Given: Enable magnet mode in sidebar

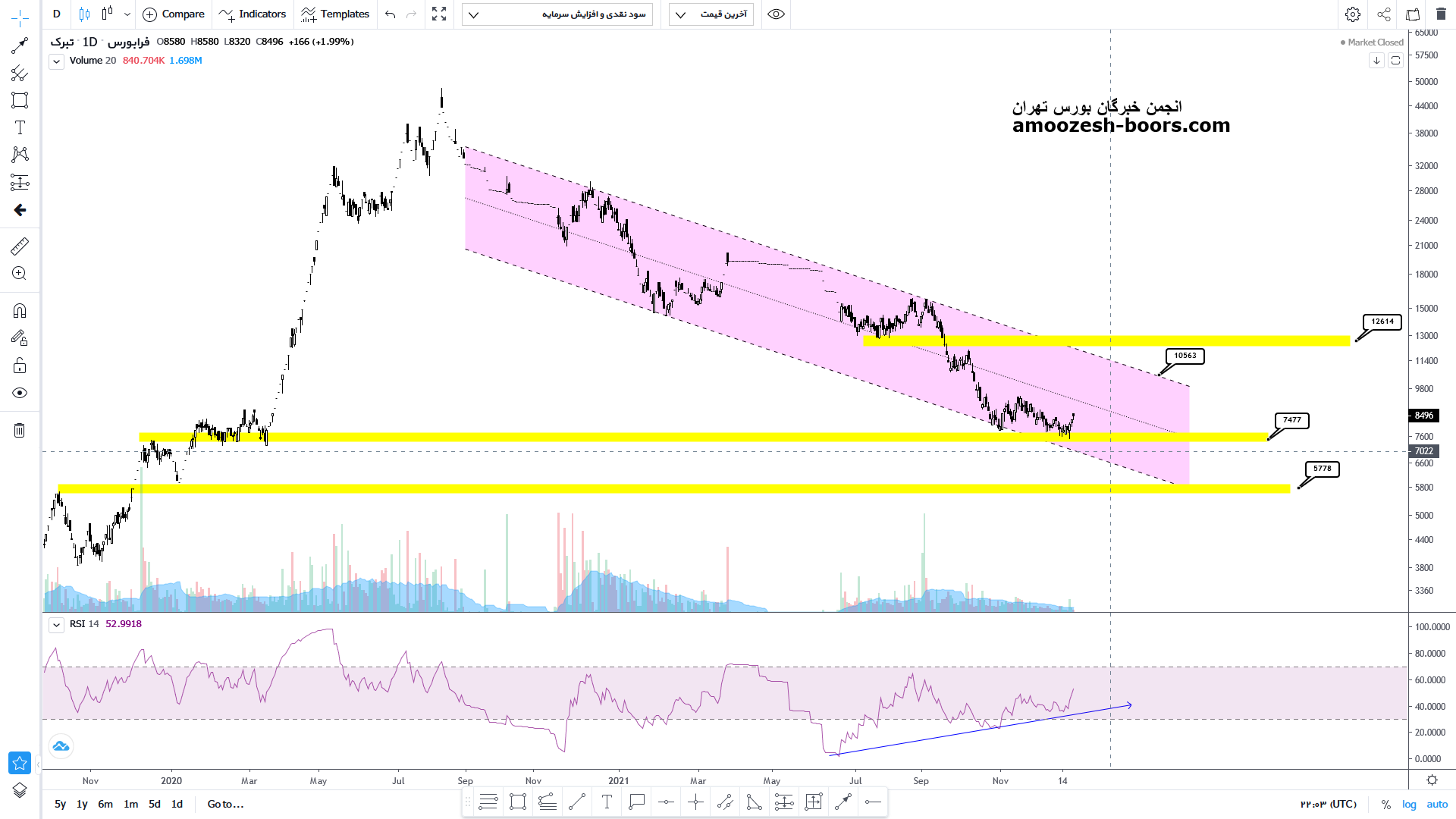Looking at the screenshot, I should (x=20, y=310).
